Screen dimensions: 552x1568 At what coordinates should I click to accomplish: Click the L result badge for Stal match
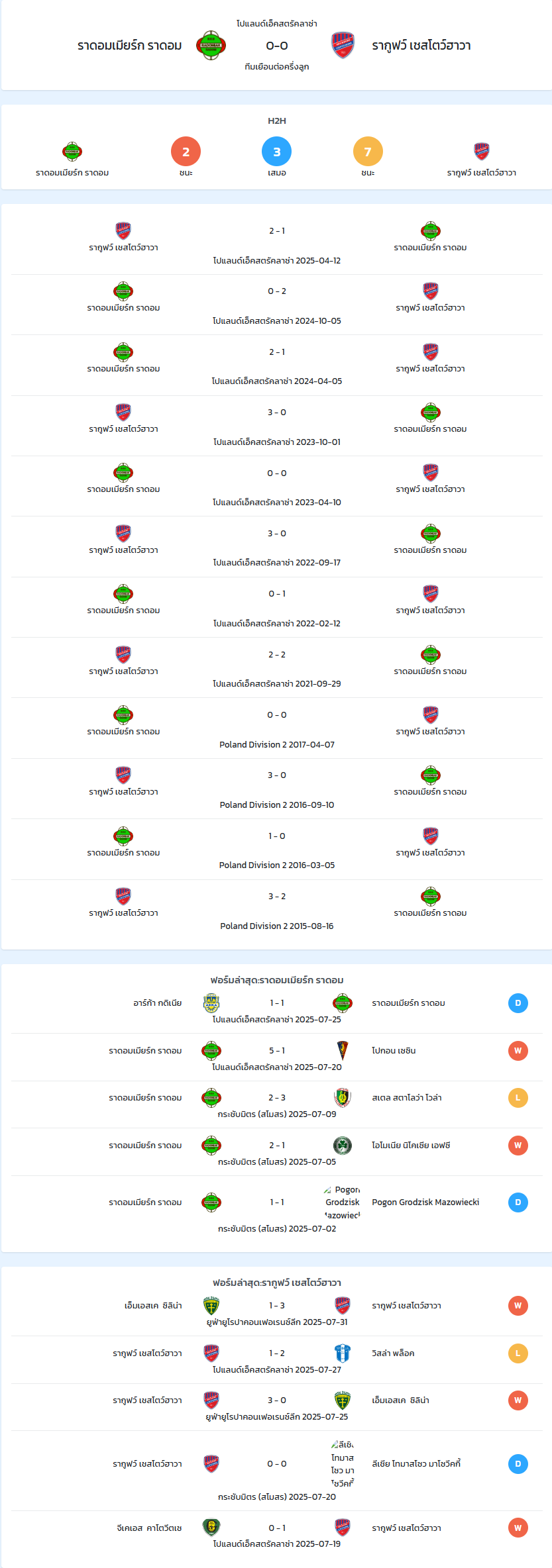(x=518, y=1098)
